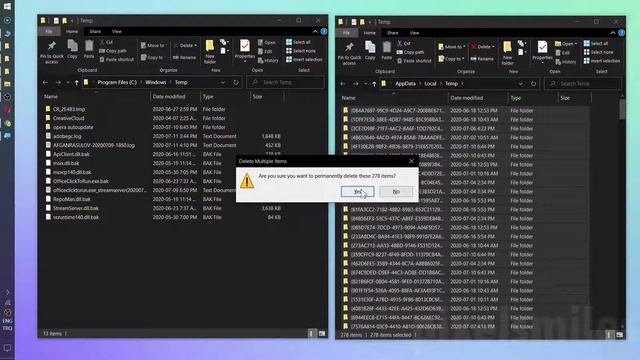The image size is (640, 360).
Task: Switch to View tab in right window
Action: pos(414,33)
